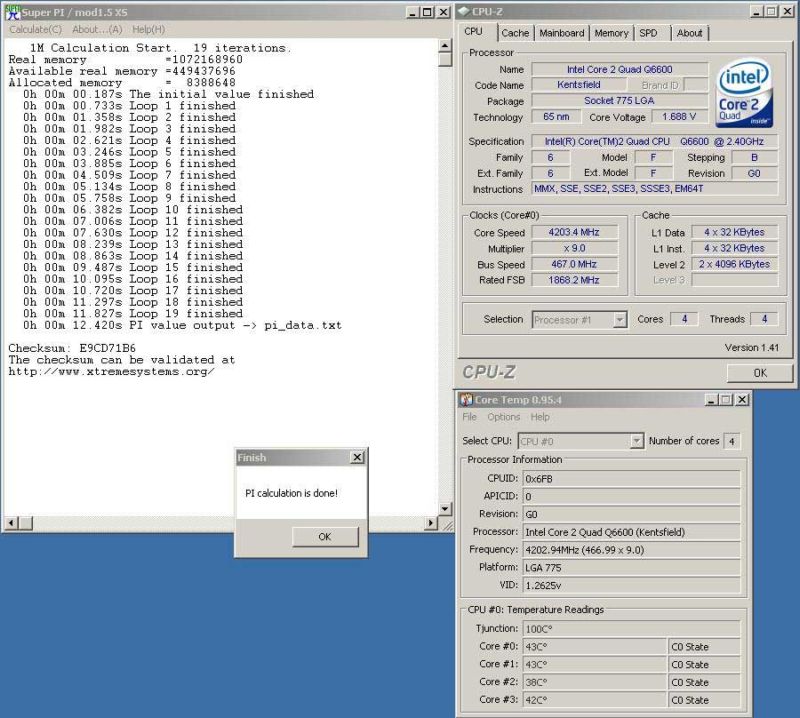Click the Core #3 temperature 42C°
The width and height of the screenshot is (800, 718).
(x=595, y=700)
